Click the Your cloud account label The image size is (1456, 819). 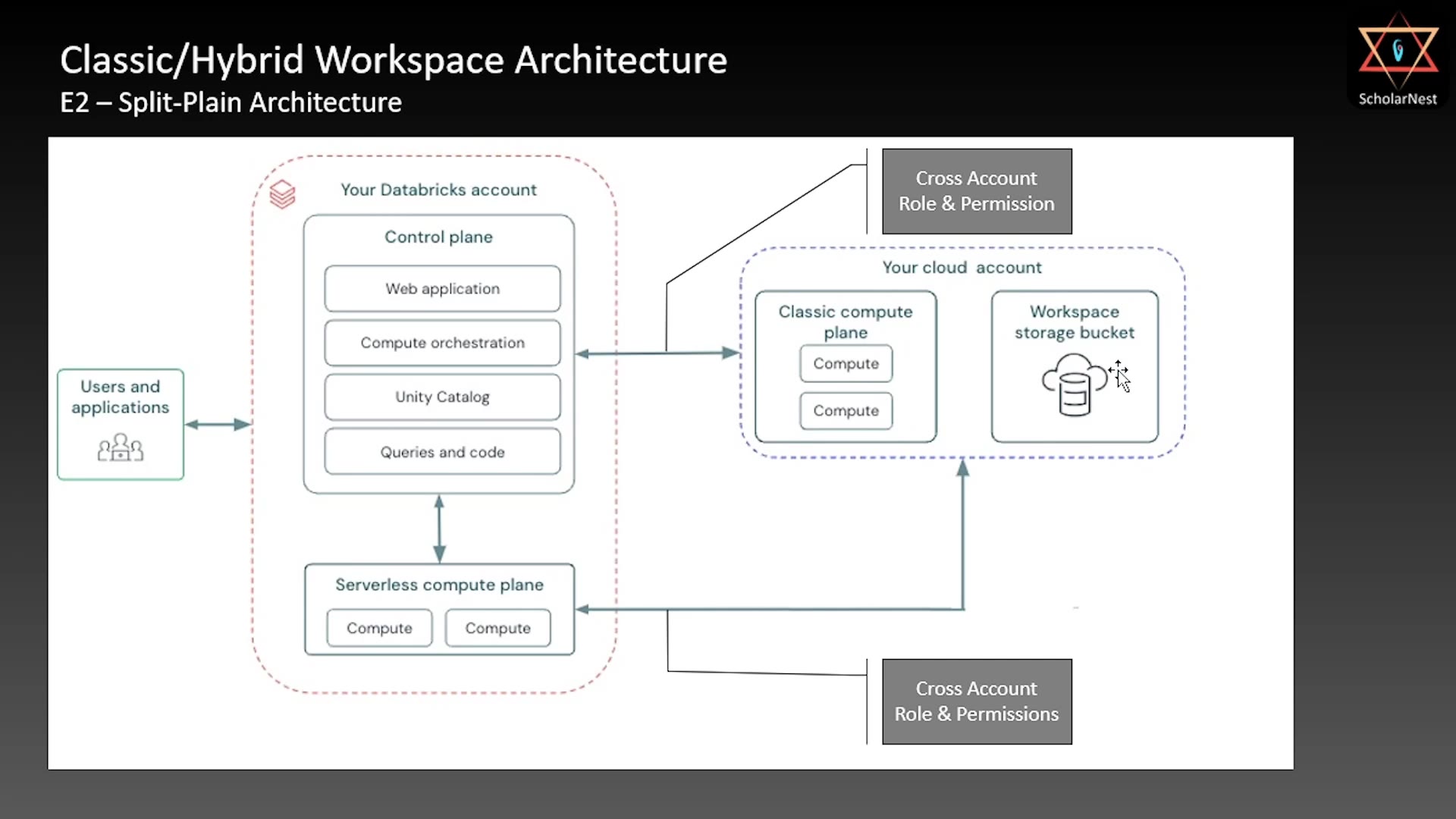(x=962, y=268)
